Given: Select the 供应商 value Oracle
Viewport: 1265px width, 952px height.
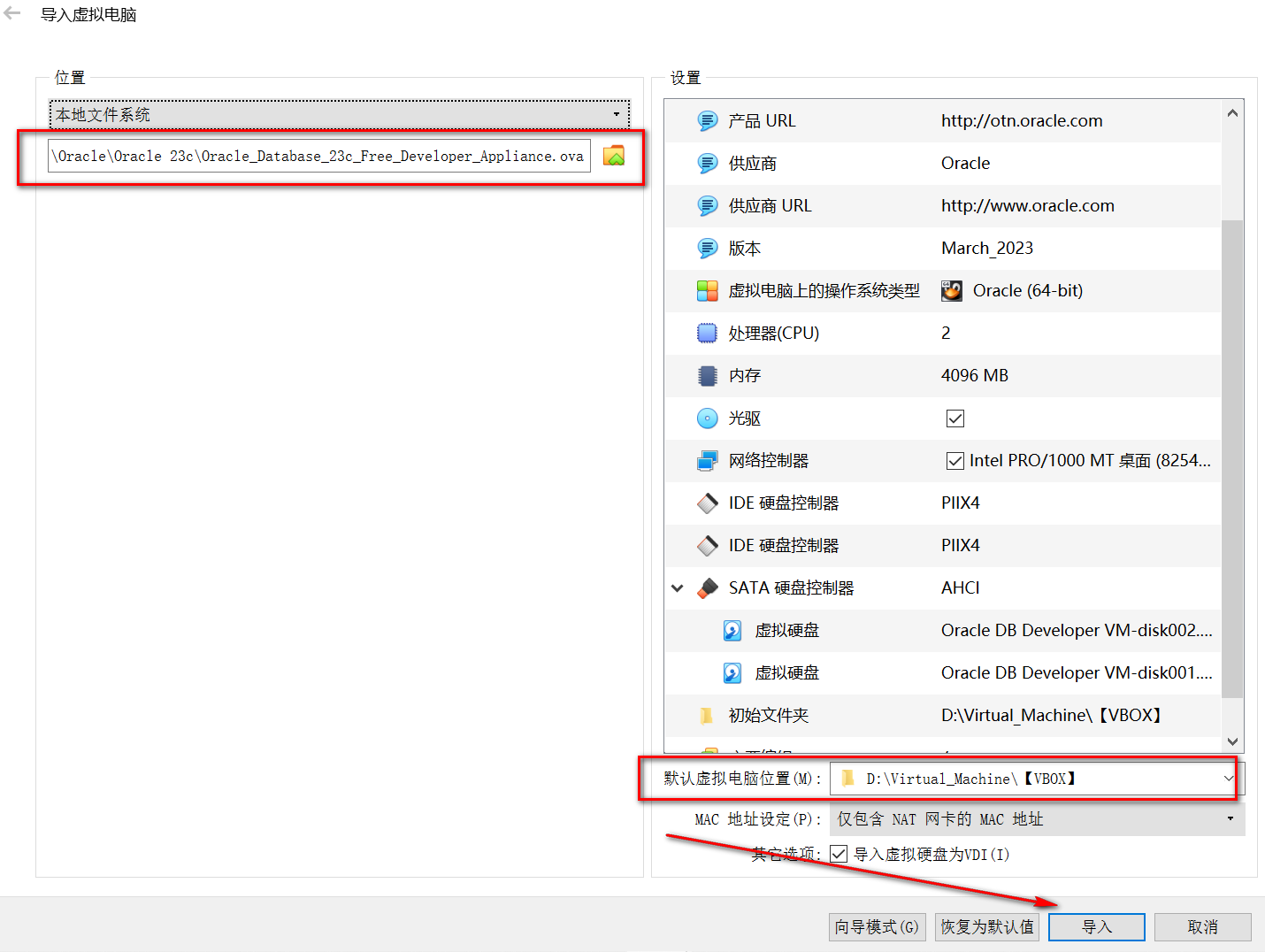Looking at the screenshot, I should (x=966, y=164).
